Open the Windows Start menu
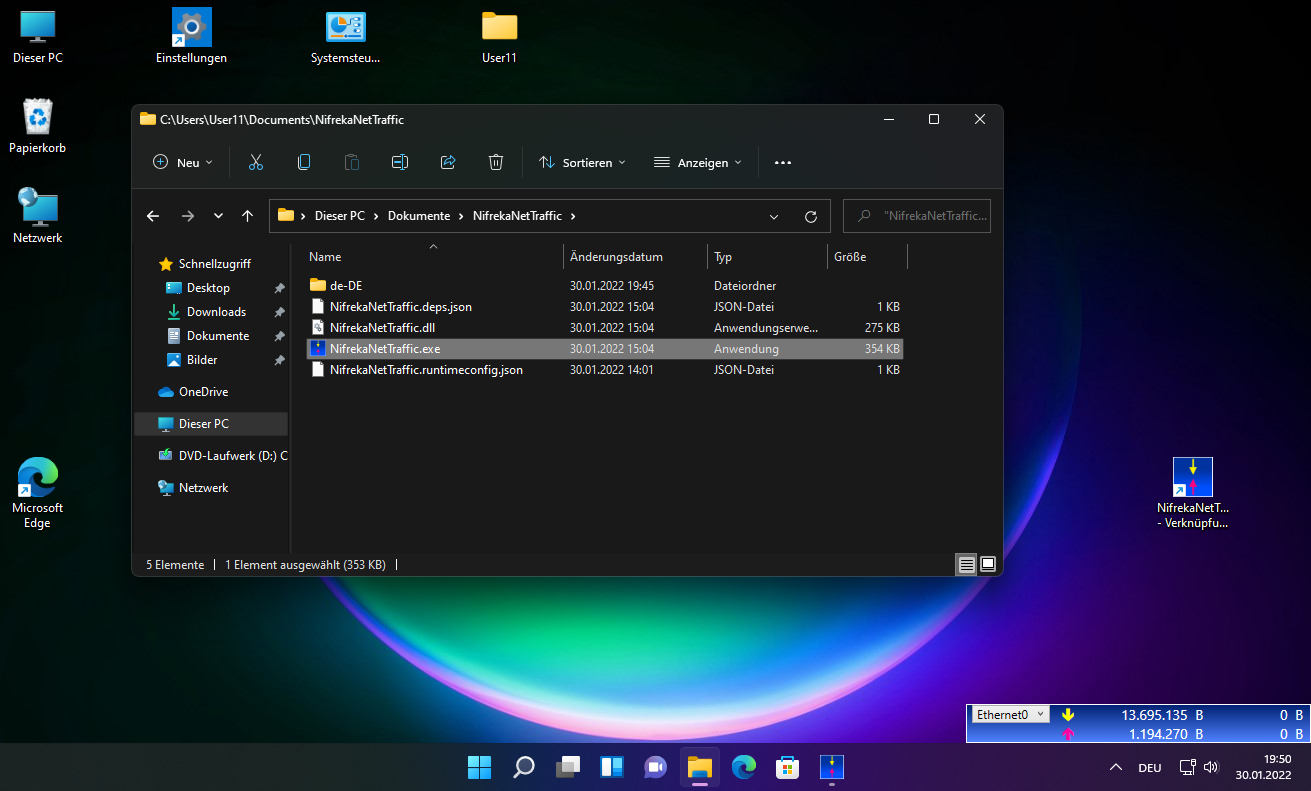Viewport: 1311px width, 791px height. click(x=480, y=767)
